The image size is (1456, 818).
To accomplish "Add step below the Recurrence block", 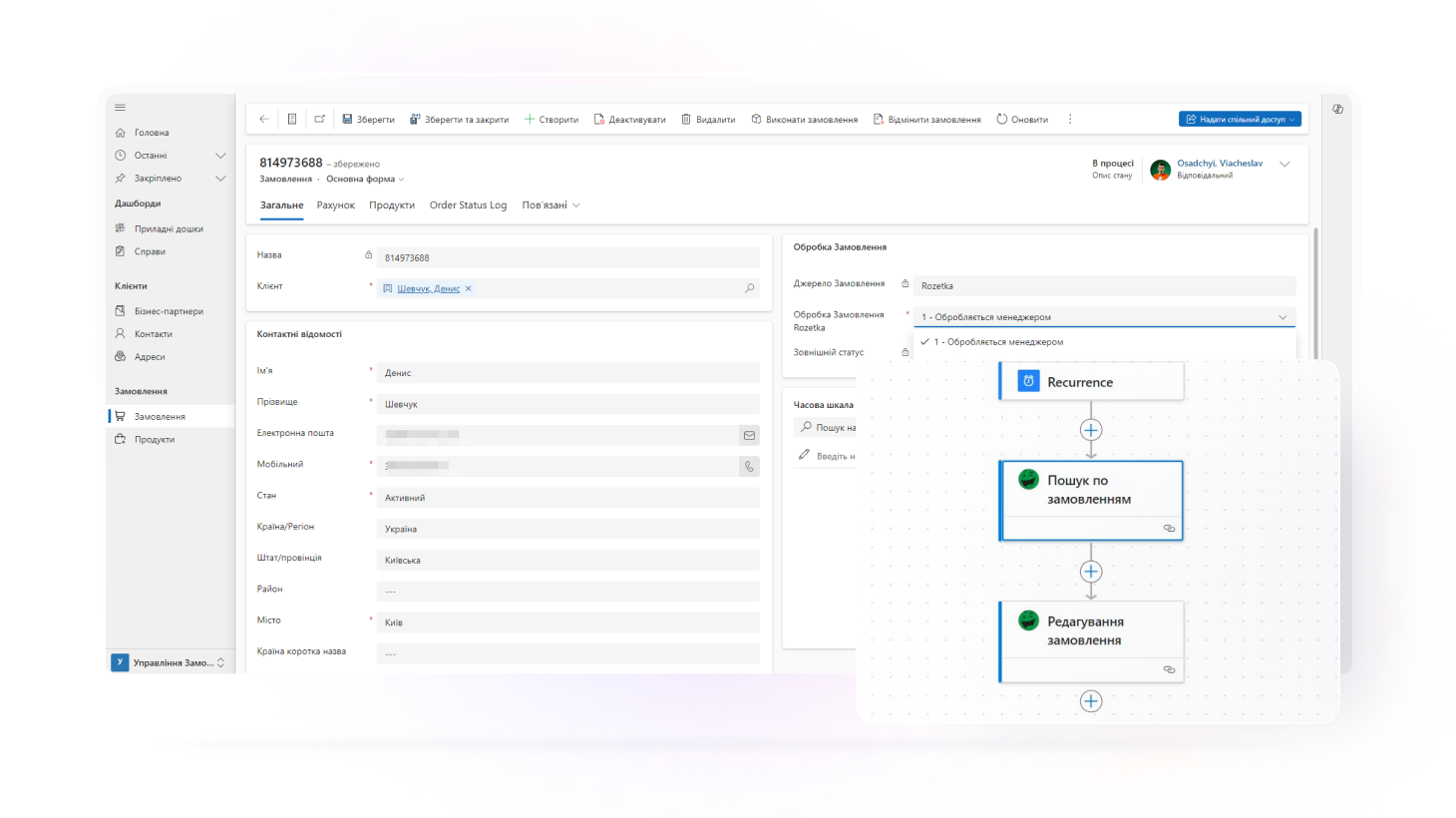I will point(1091,430).
